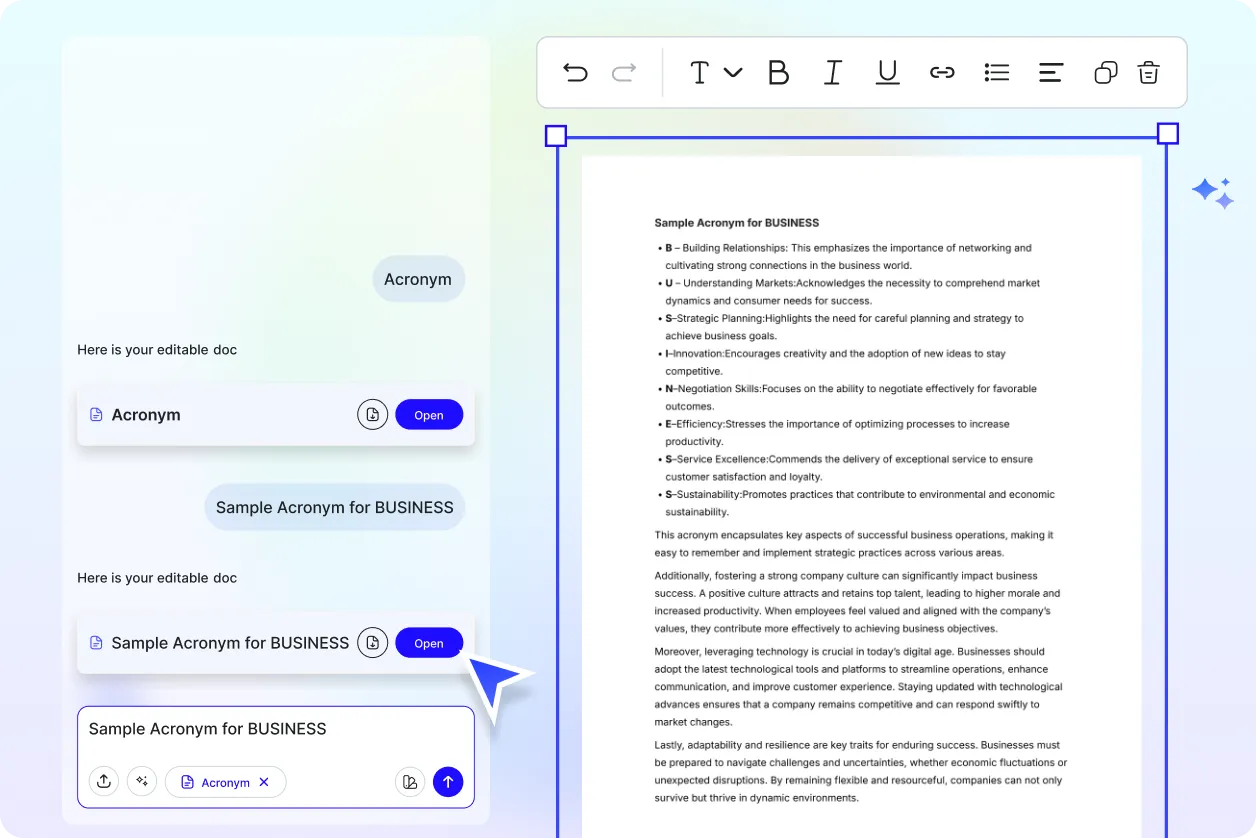Toggle underline formatting
Image resolution: width=1256 pixels, height=838 pixels.
(887, 72)
